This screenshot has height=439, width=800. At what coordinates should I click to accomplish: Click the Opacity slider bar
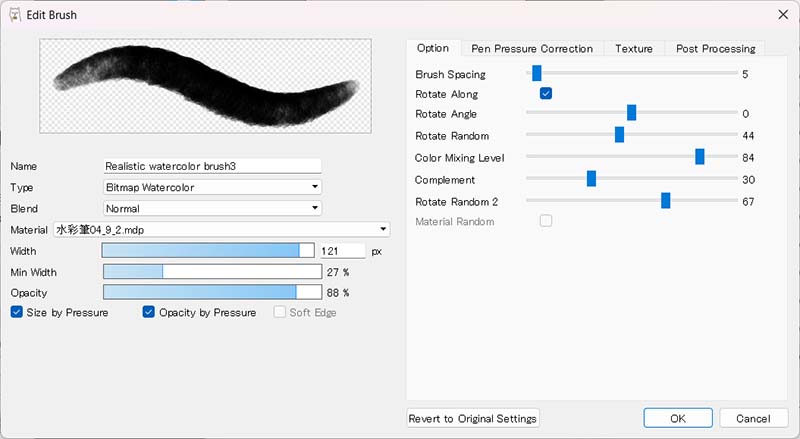point(212,292)
